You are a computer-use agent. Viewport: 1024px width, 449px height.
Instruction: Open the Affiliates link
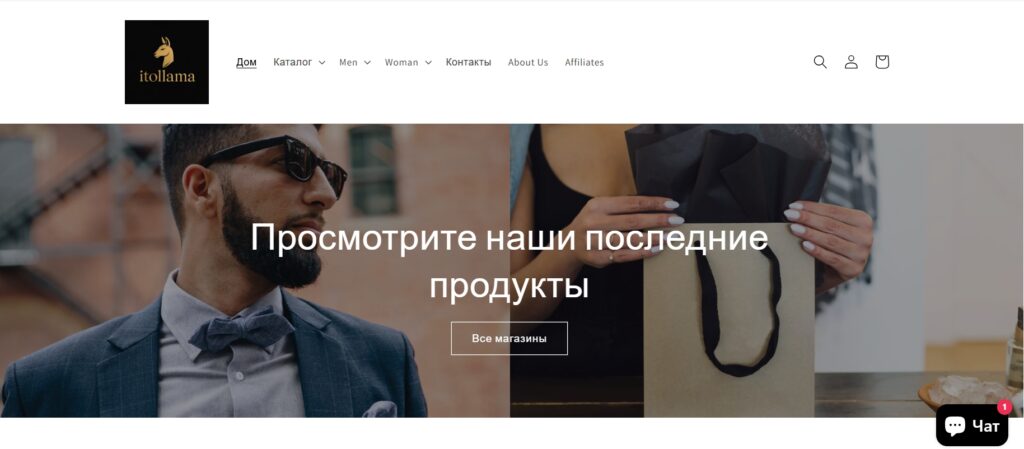[584, 62]
